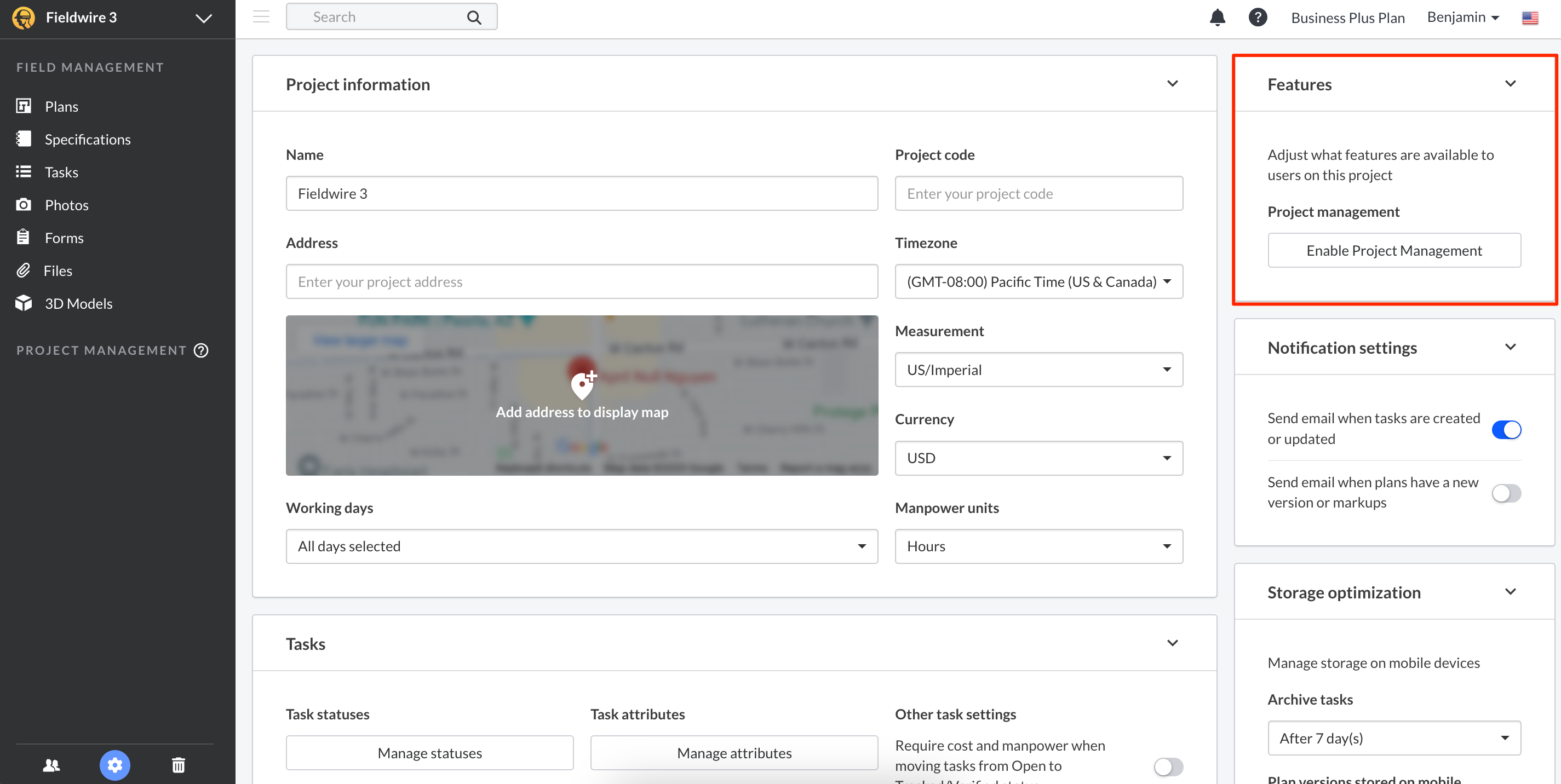The height and width of the screenshot is (784, 1561).
Task: Navigate to Forms in sidebar
Action: [64, 238]
